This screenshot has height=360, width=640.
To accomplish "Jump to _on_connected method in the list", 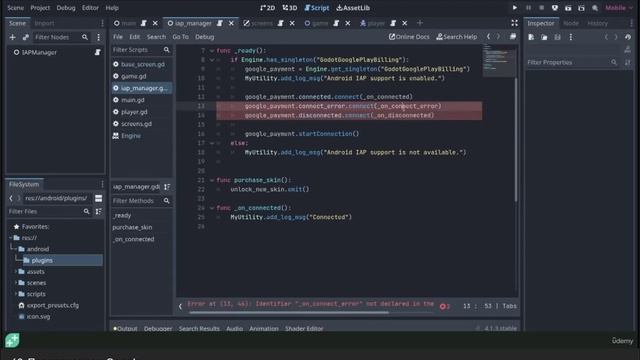I will 133,239.
